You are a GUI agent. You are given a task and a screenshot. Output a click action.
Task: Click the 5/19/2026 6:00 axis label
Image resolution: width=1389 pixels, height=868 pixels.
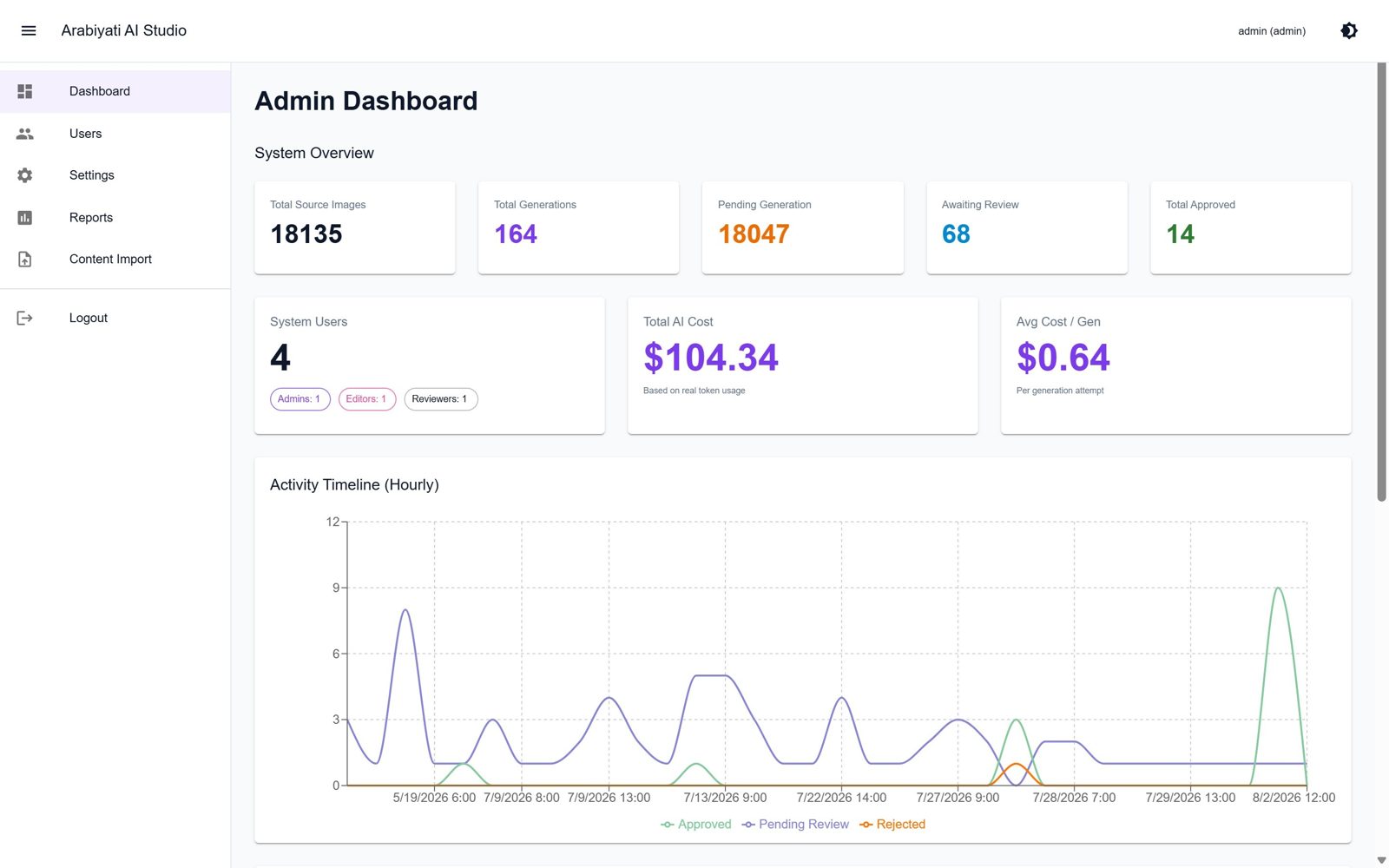point(434,798)
